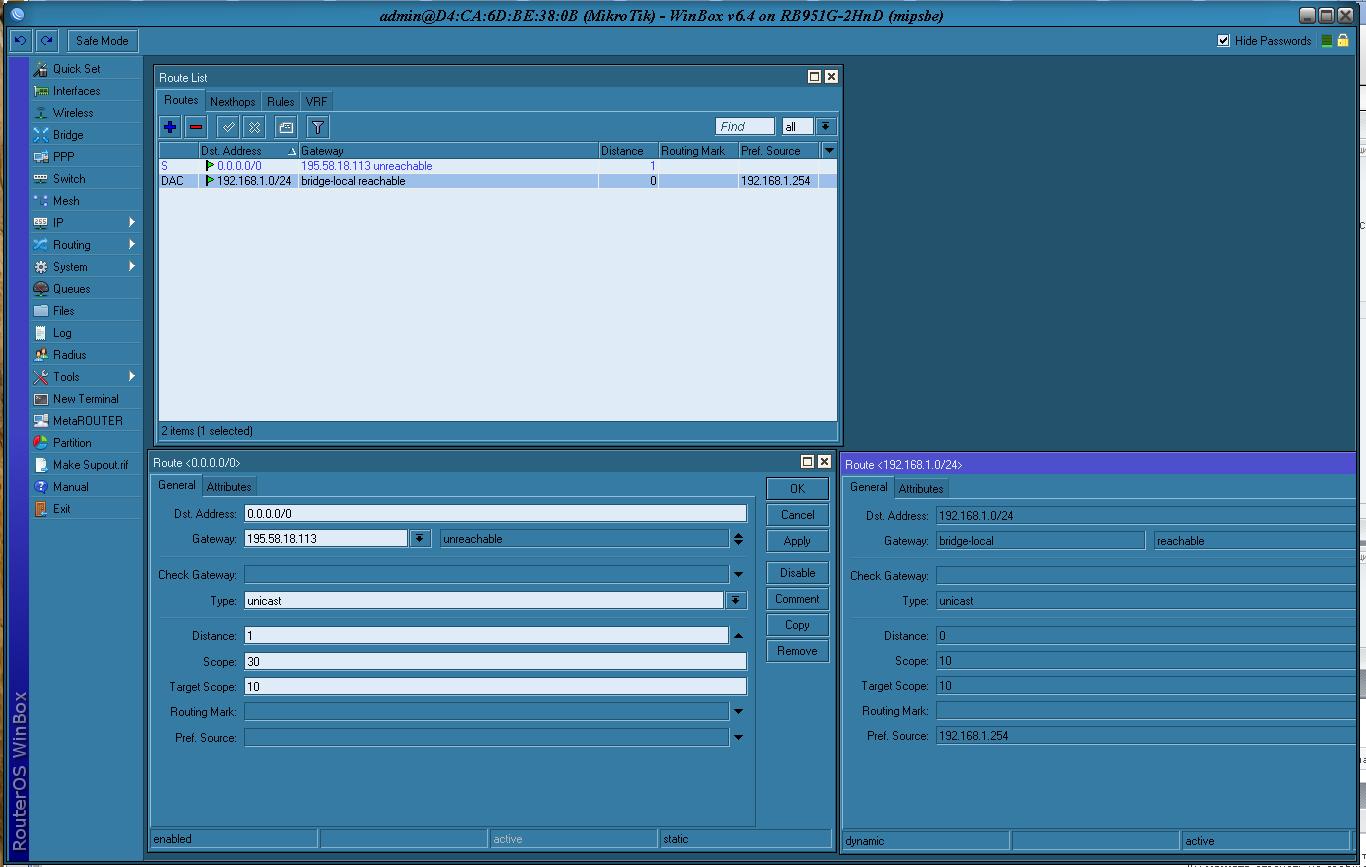This screenshot has height=867, width=1366.
Task: Remove selected route with minus icon
Action: [196, 127]
